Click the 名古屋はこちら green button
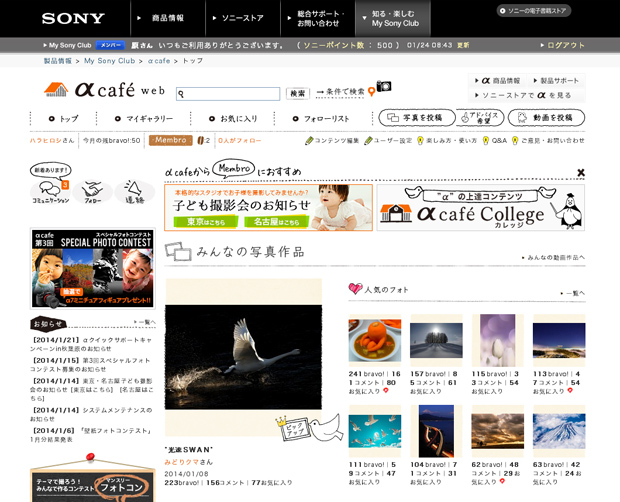Viewport: 620px width, 502px height. tap(276, 222)
